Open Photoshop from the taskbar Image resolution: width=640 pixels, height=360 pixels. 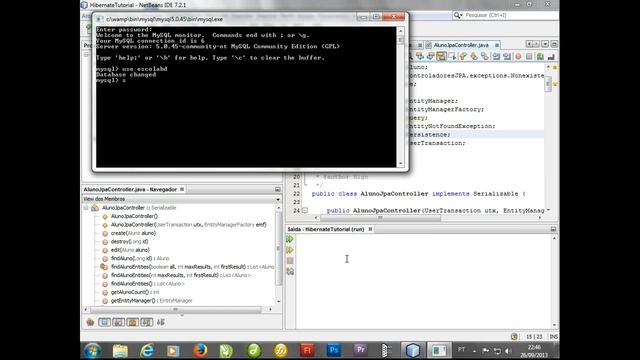(334, 350)
